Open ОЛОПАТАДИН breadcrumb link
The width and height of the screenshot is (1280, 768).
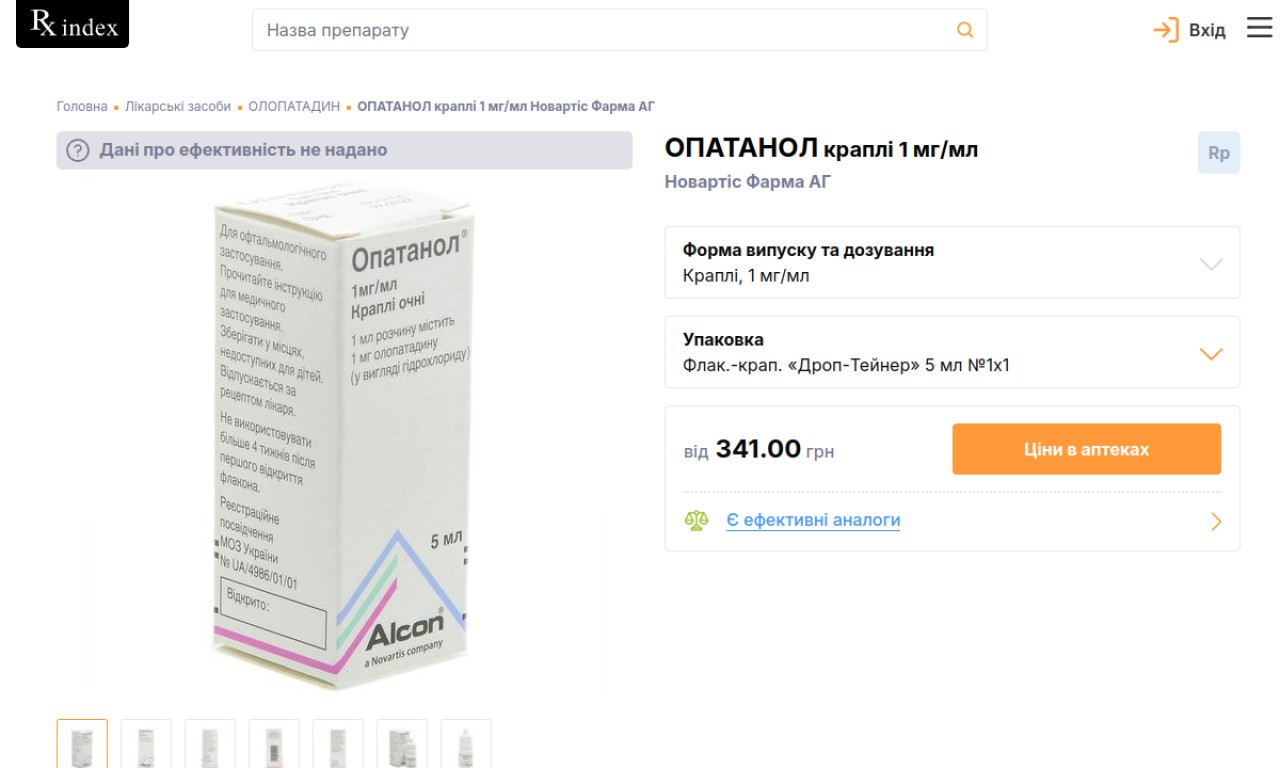click(x=294, y=106)
